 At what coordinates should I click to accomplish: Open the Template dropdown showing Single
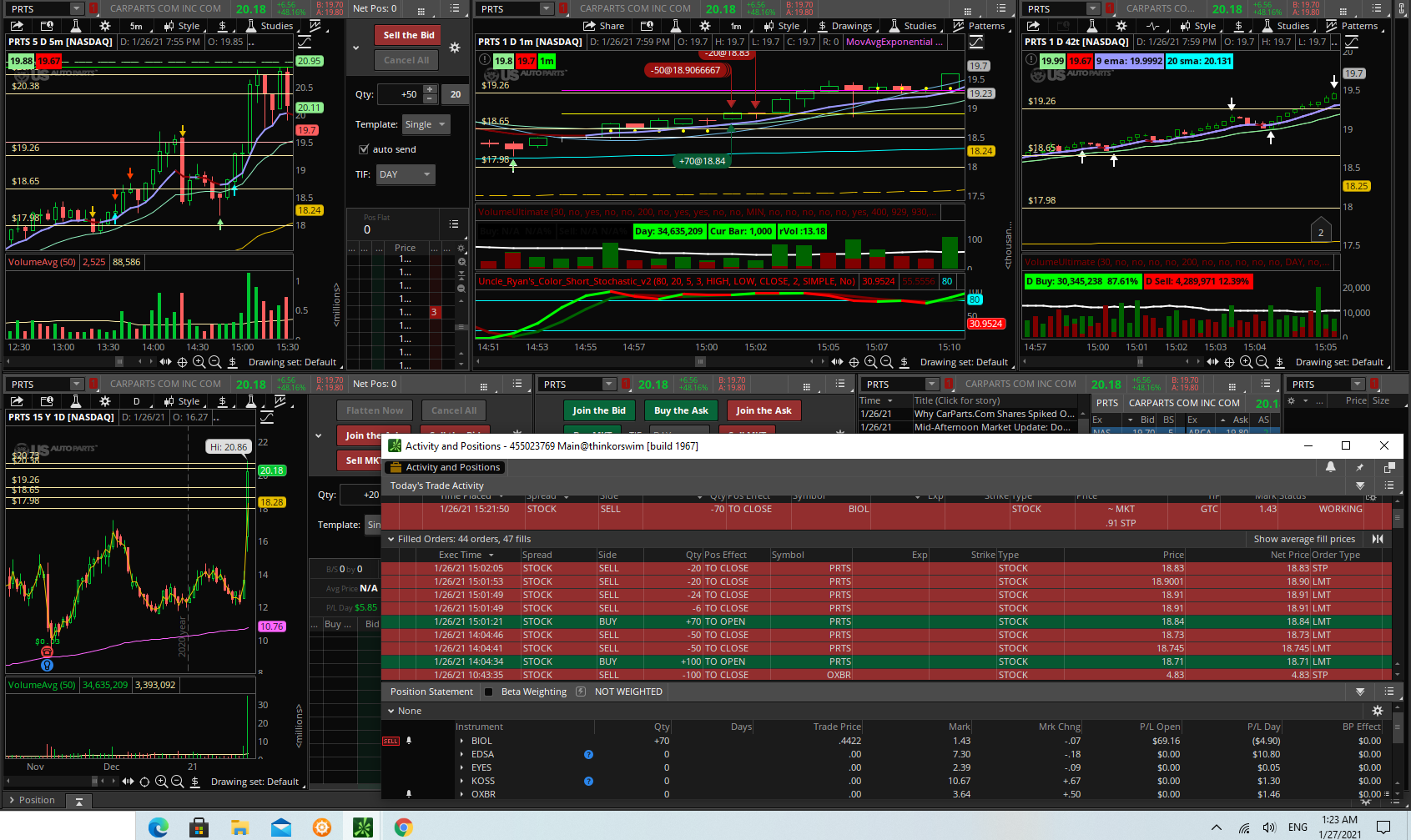click(x=426, y=124)
